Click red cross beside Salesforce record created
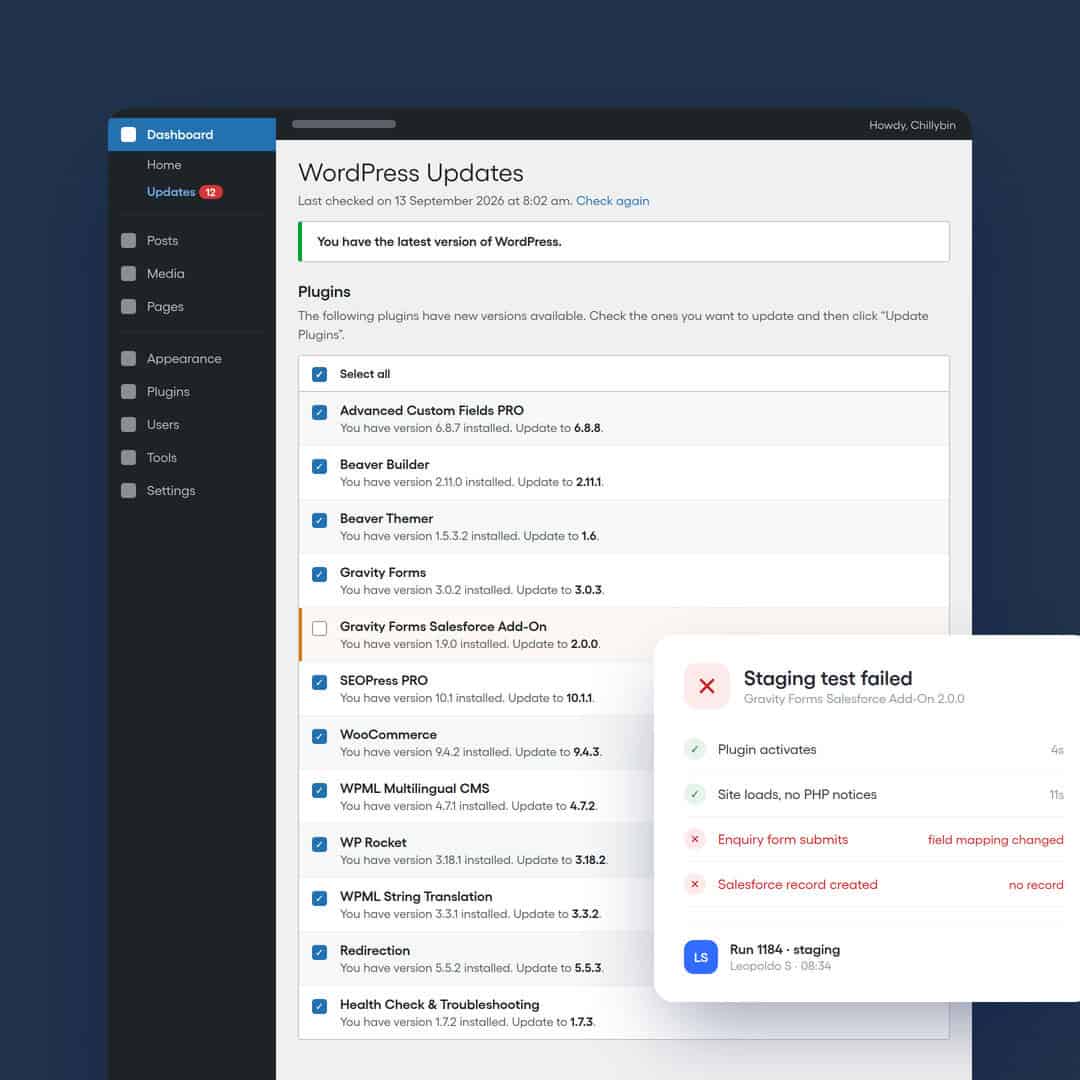The height and width of the screenshot is (1080, 1080). point(694,884)
